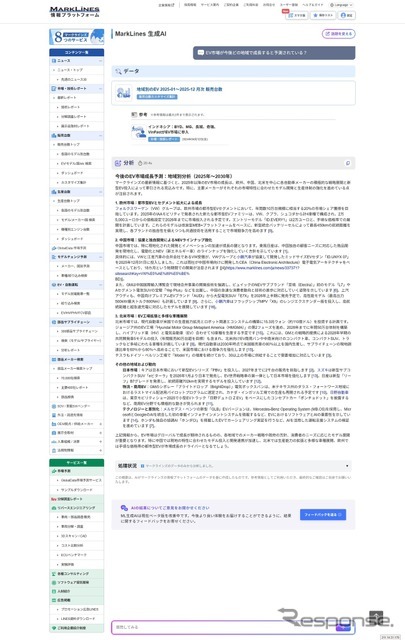The width and height of the screenshot is (405, 640).
Task: Expand the 展示会取材 sidebar section plus
Action: click(100, 433)
